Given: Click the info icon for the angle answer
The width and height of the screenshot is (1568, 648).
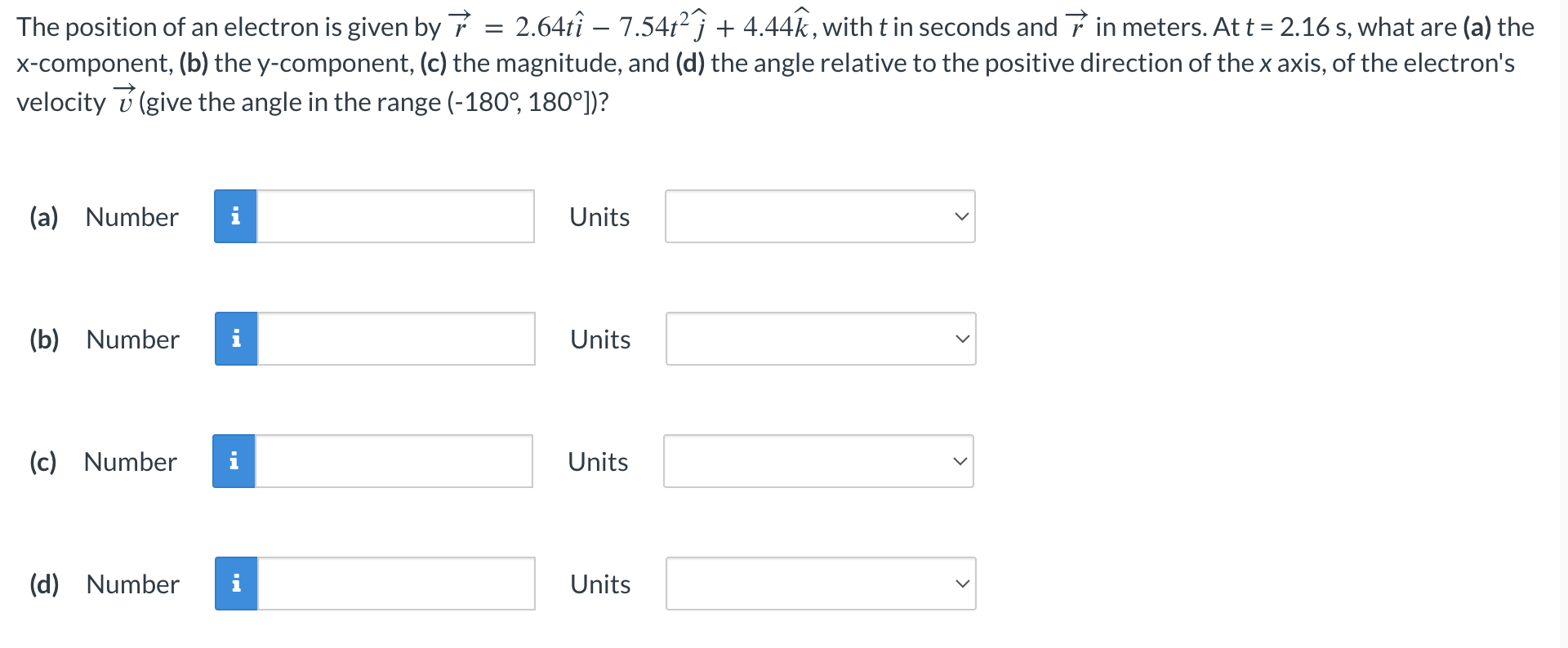Looking at the screenshot, I should click(x=235, y=583).
